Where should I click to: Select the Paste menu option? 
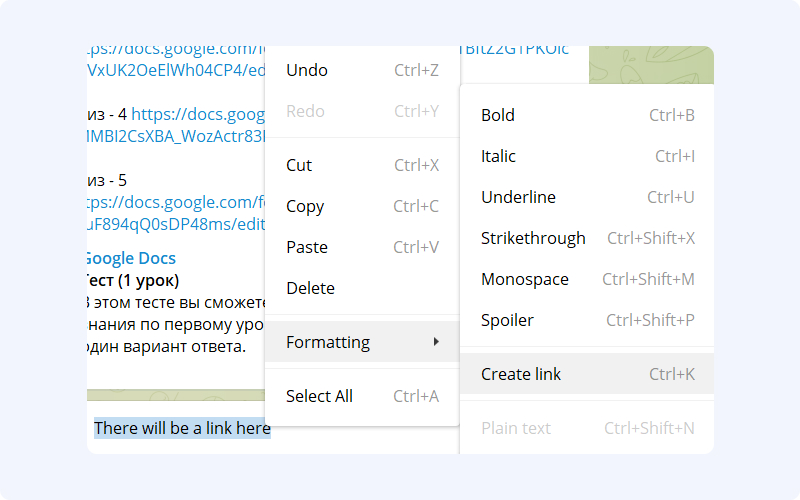coord(362,247)
